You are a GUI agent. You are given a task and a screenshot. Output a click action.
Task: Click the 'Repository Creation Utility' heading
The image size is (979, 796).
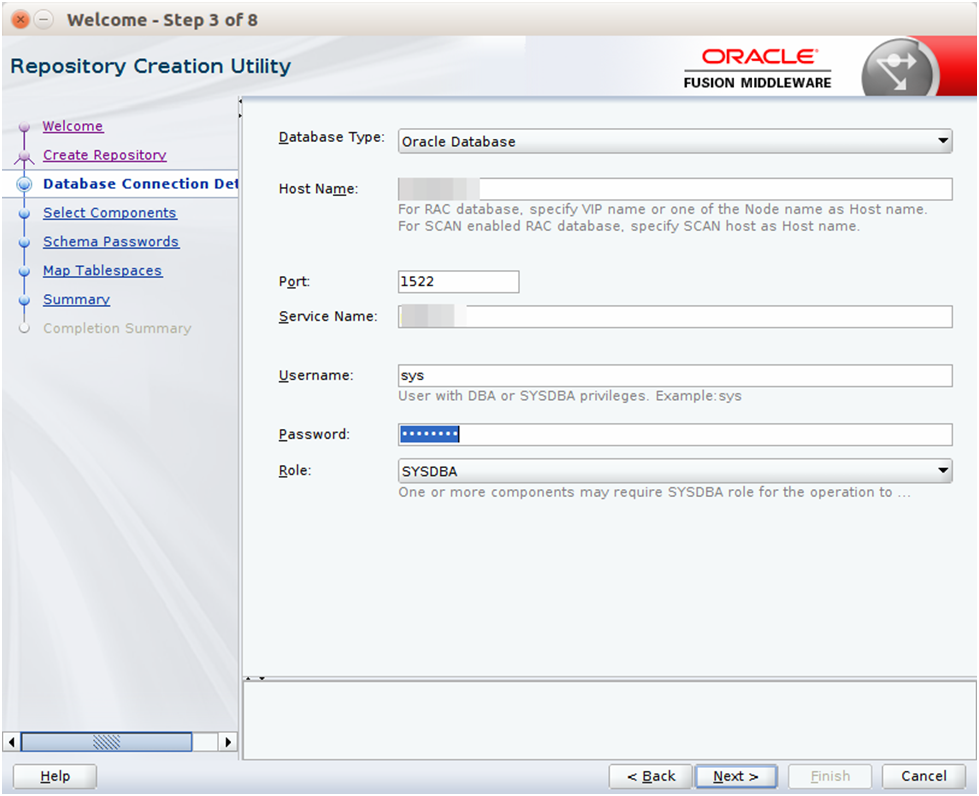150,66
